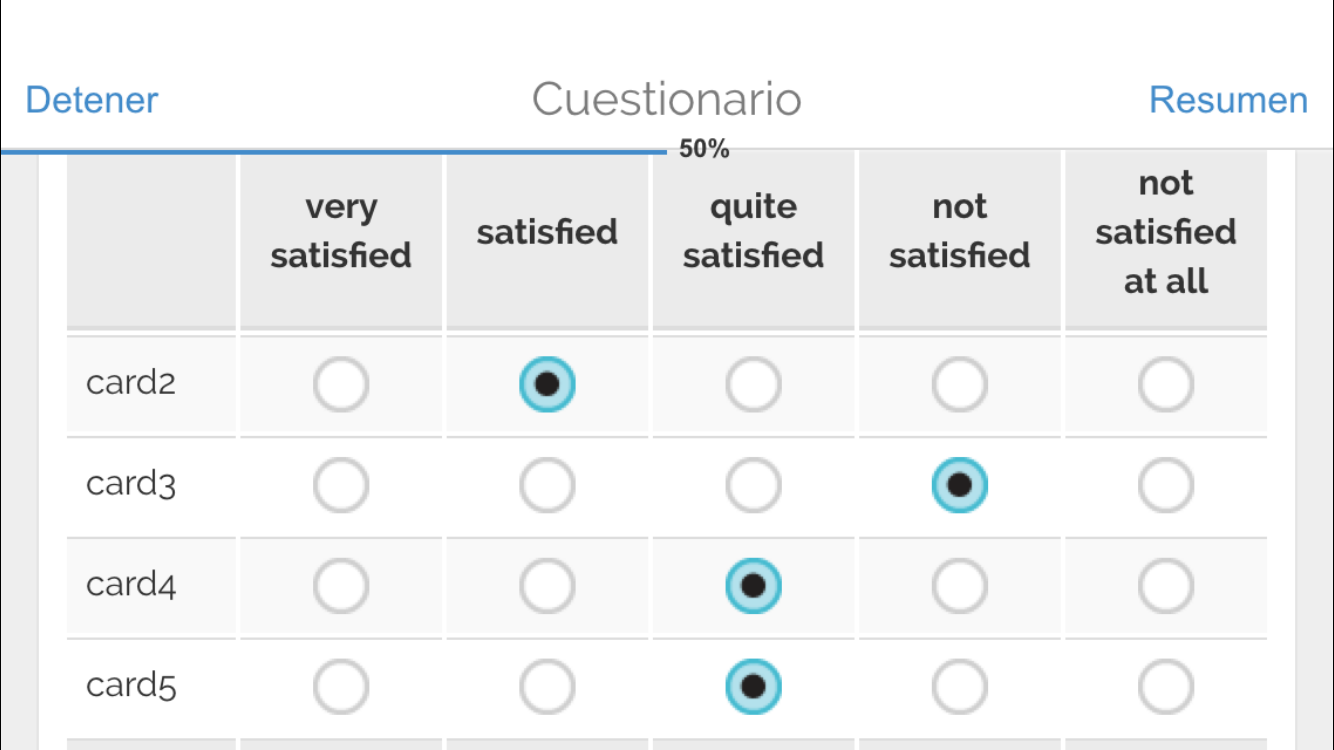
Task: Choose satisfied for card3
Action: pyautogui.click(x=547, y=485)
